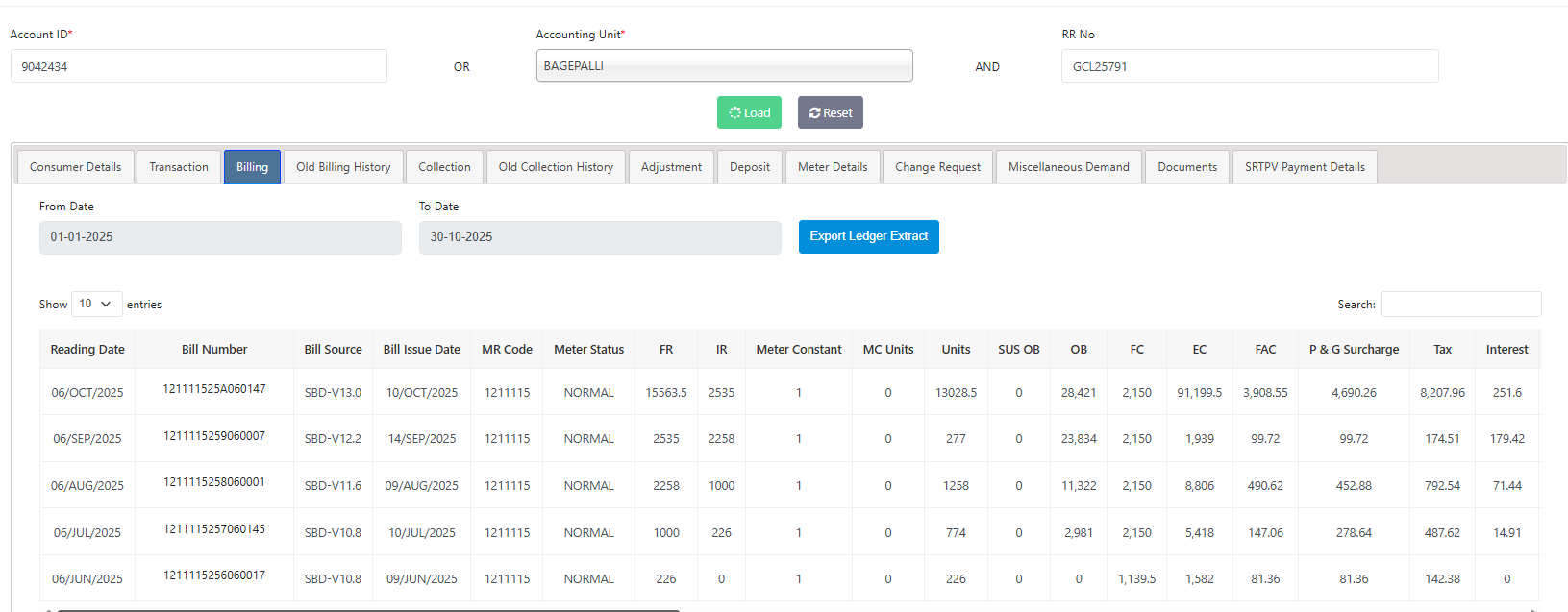Viewport: 1568px width, 612px height.
Task: Click the RR No input field
Action: pyautogui.click(x=1250, y=66)
